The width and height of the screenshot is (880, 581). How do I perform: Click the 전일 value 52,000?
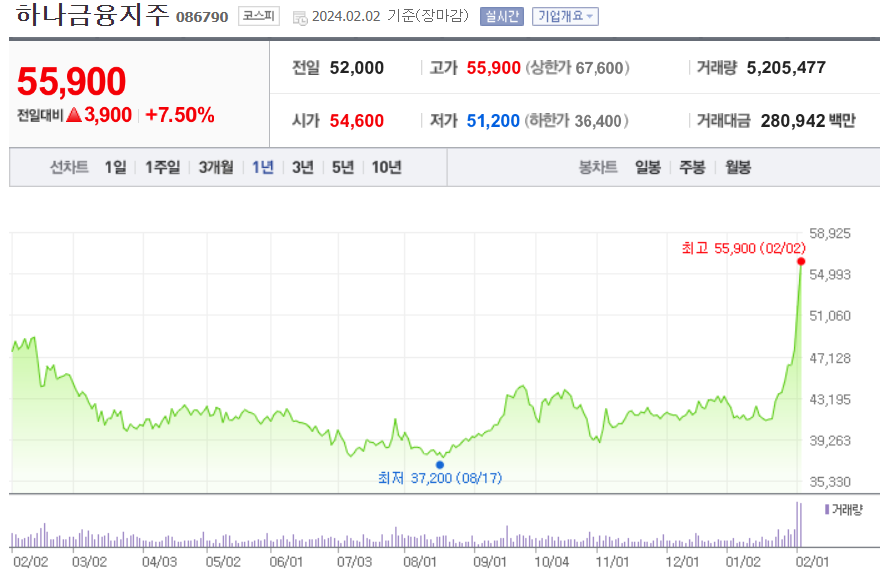coord(356,68)
